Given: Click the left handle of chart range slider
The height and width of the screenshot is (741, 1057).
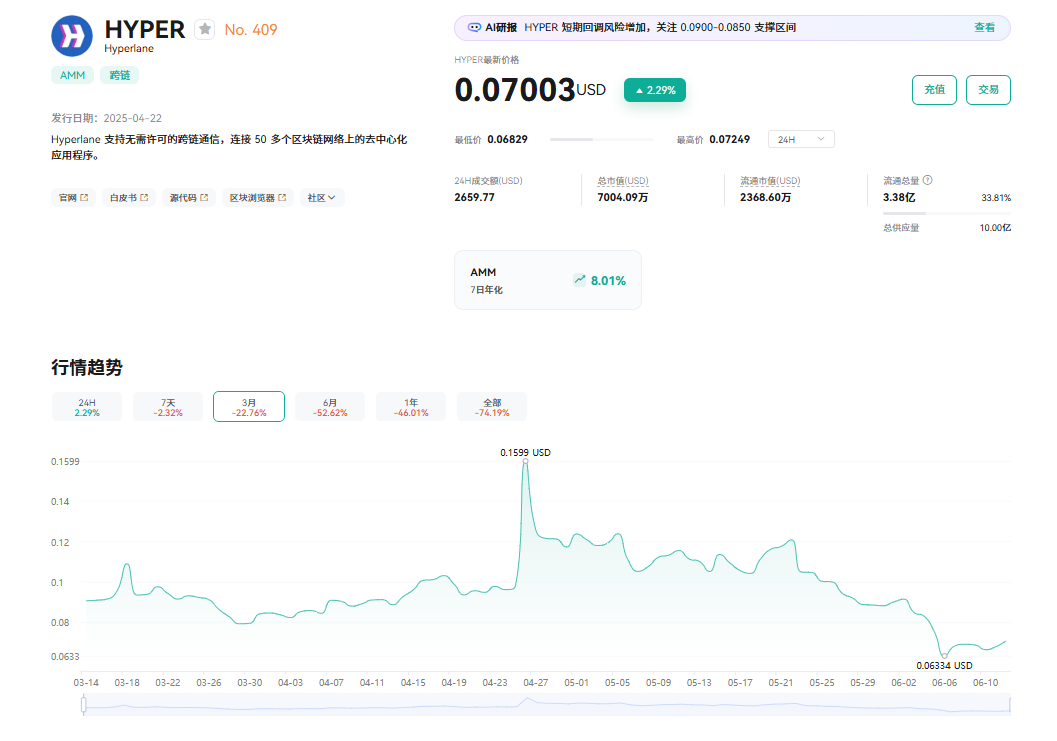Looking at the screenshot, I should click(84, 705).
